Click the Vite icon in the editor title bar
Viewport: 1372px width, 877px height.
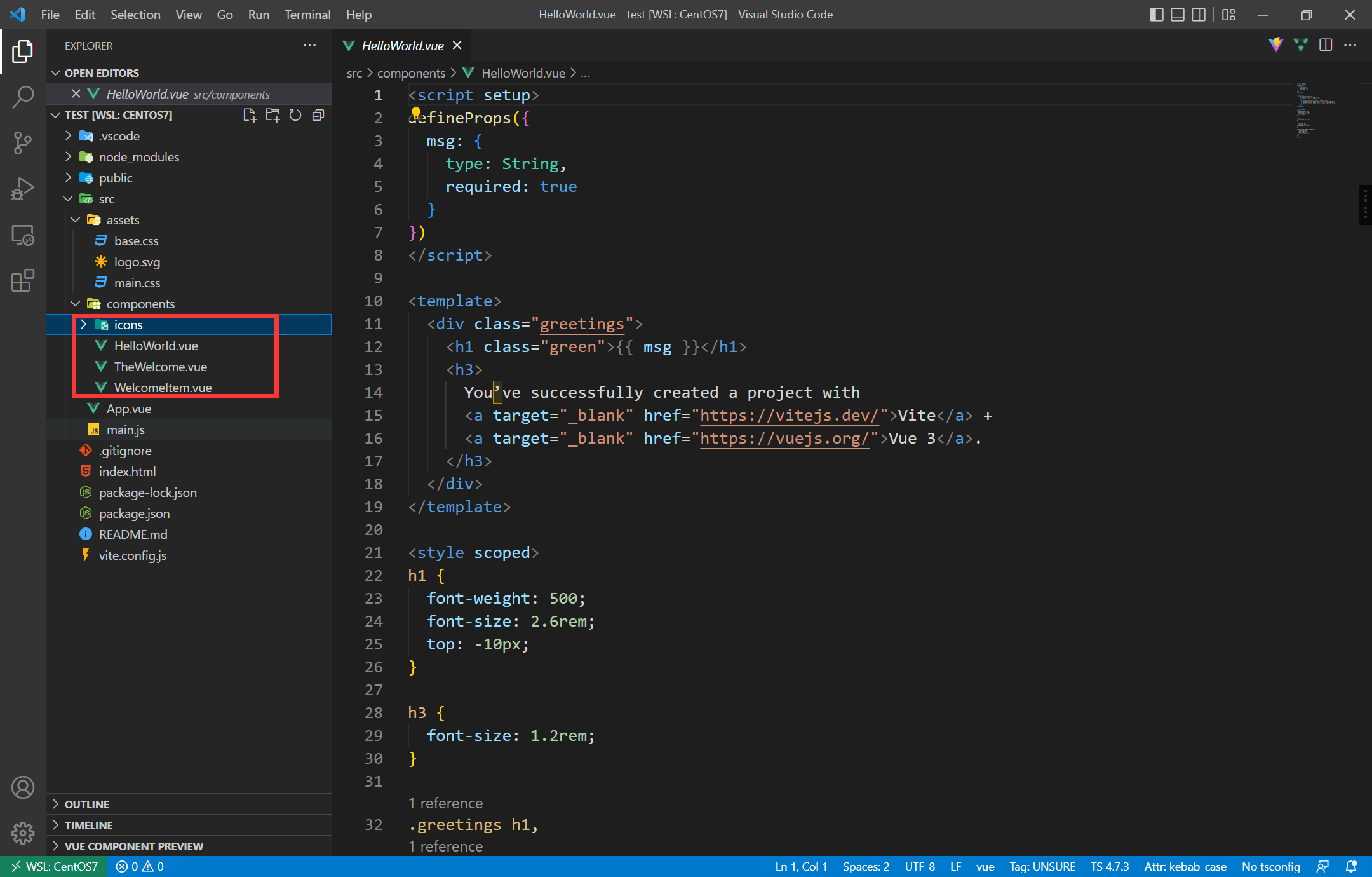[x=1275, y=44]
